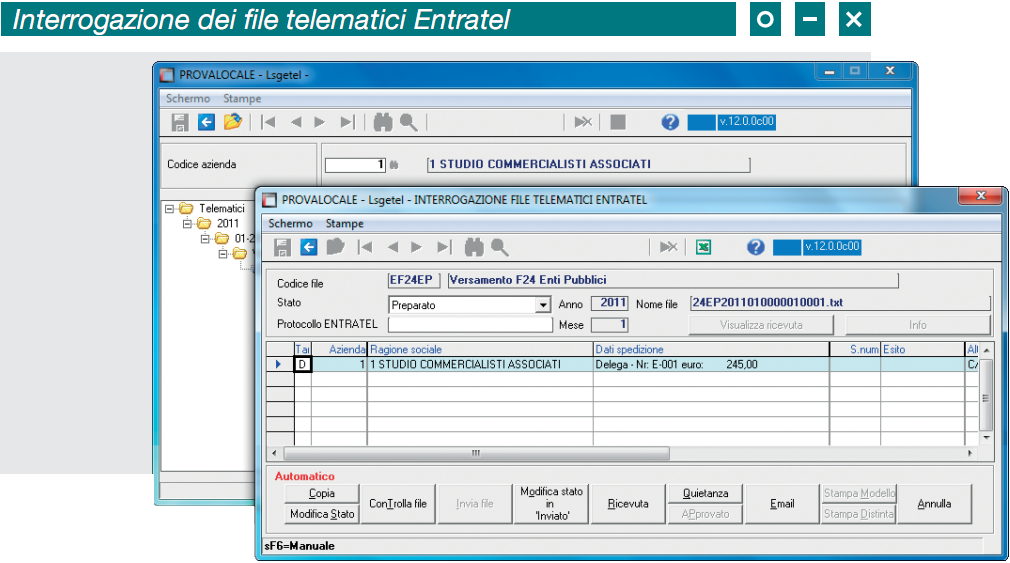Click the stop square icon in back window
This screenshot has width=1010, height=563.
pyautogui.click(x=618, y=122)
